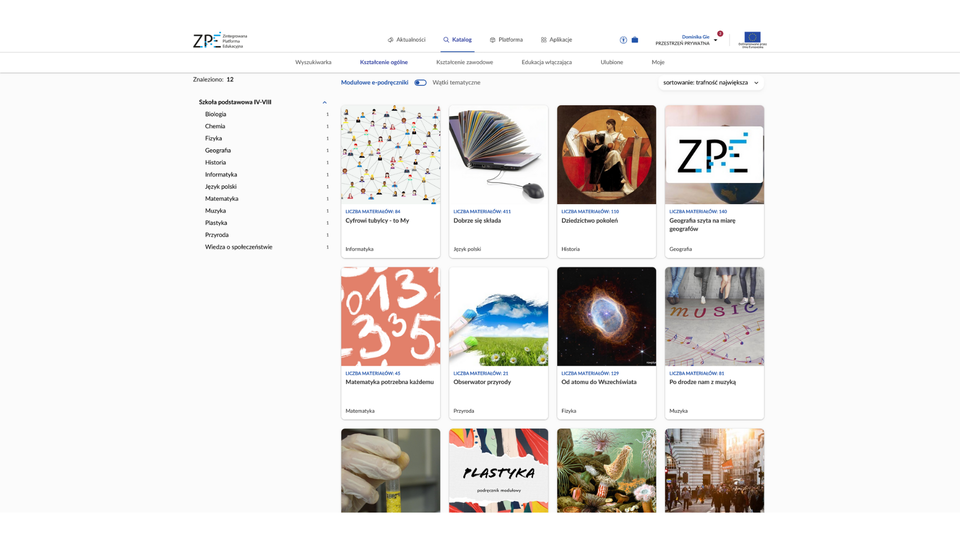
Task: Expand Dominika Gie user account menu
Action: [715, 40]
